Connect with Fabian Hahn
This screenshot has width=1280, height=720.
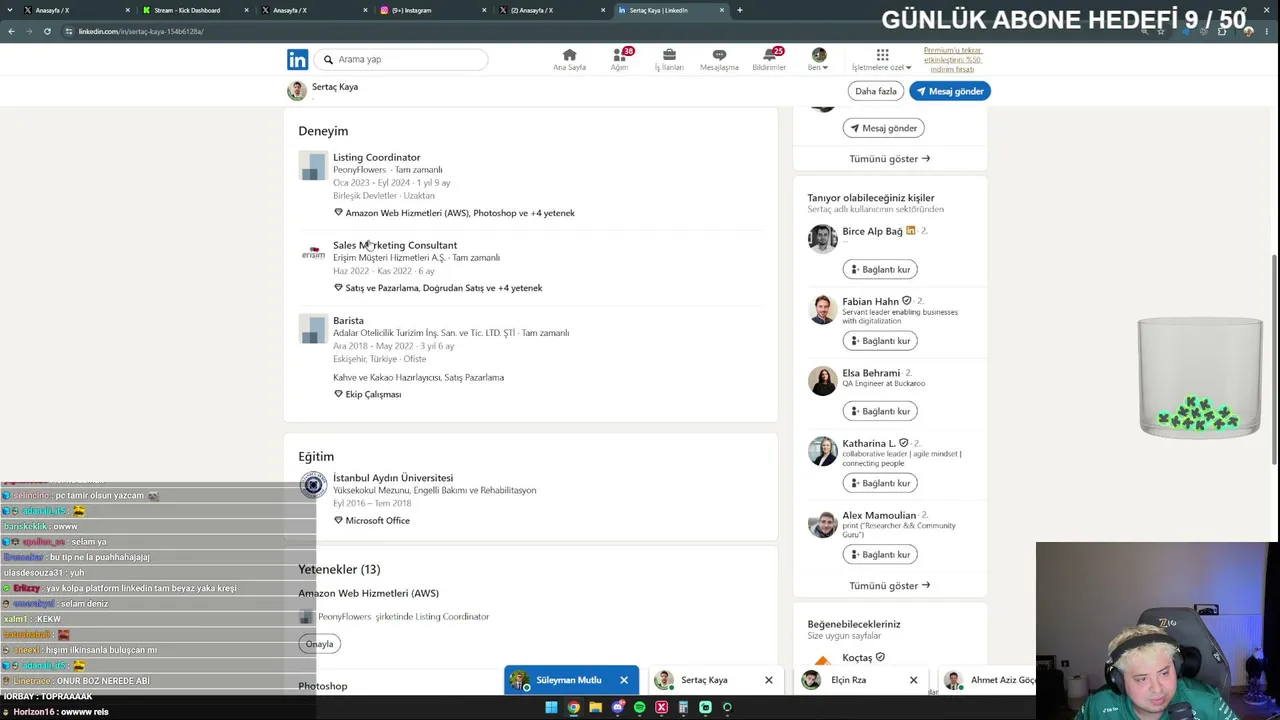[879, 341]
